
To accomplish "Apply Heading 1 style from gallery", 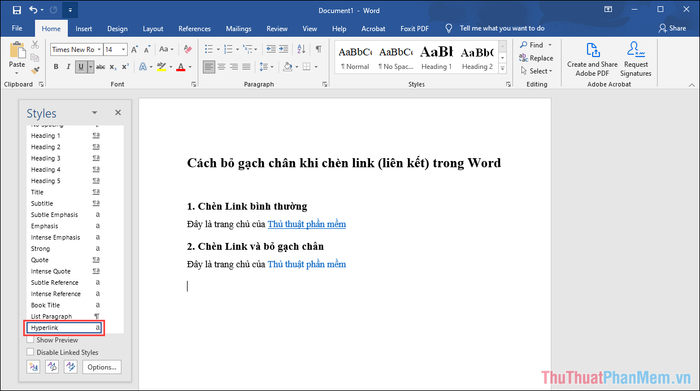I will (x=437, y=57).
